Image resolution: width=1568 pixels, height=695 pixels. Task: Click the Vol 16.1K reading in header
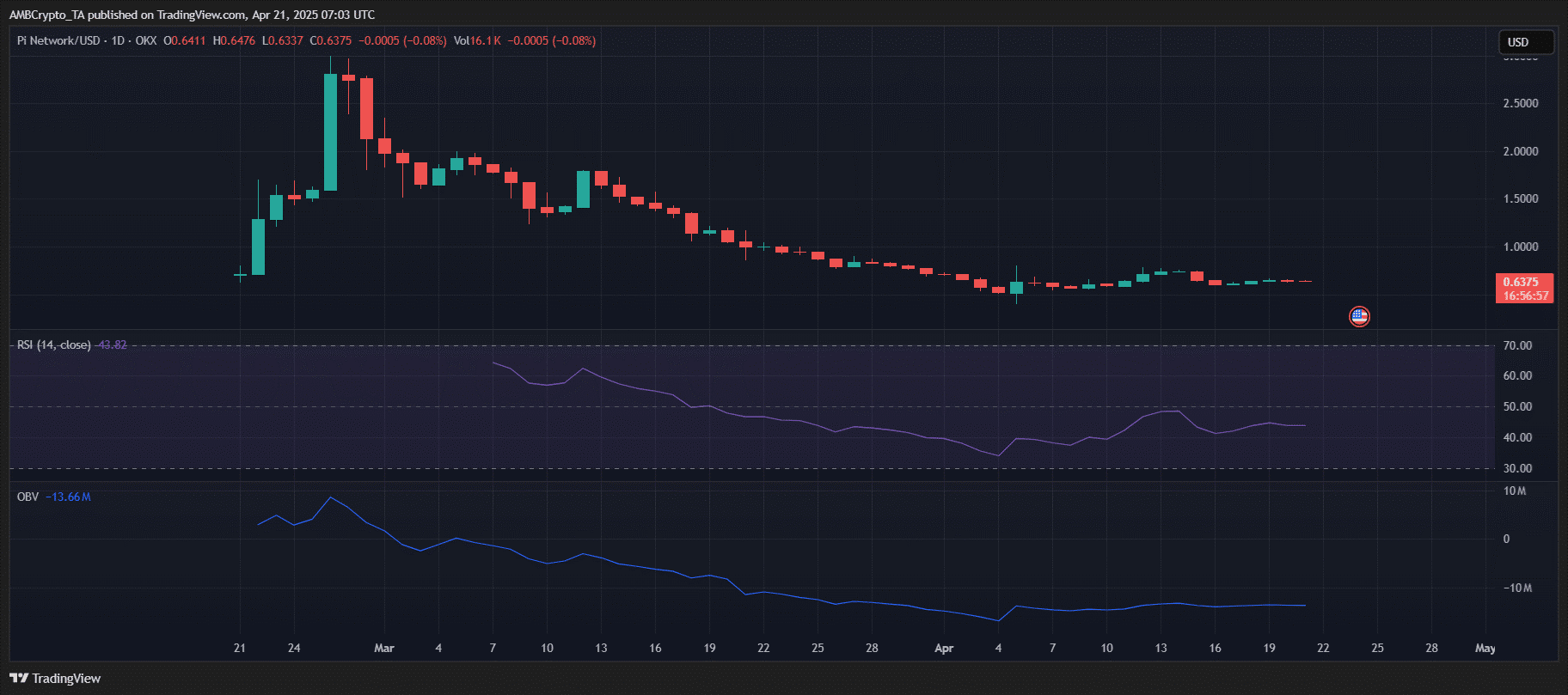477,40
